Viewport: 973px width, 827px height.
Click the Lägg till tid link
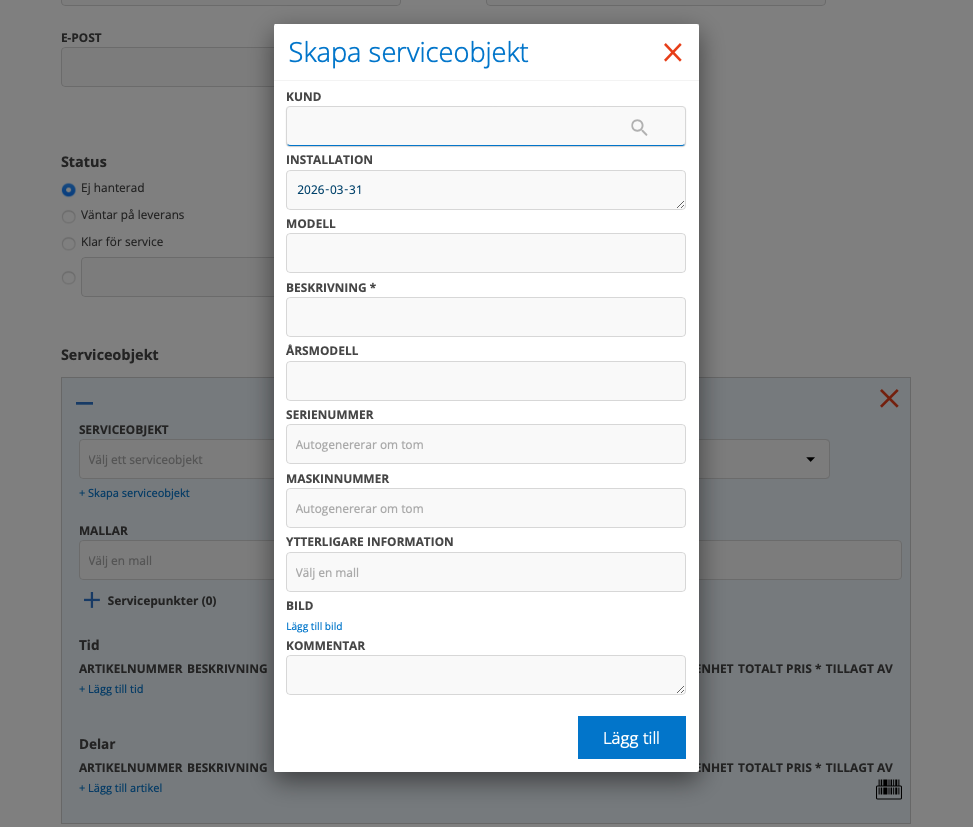111,689
